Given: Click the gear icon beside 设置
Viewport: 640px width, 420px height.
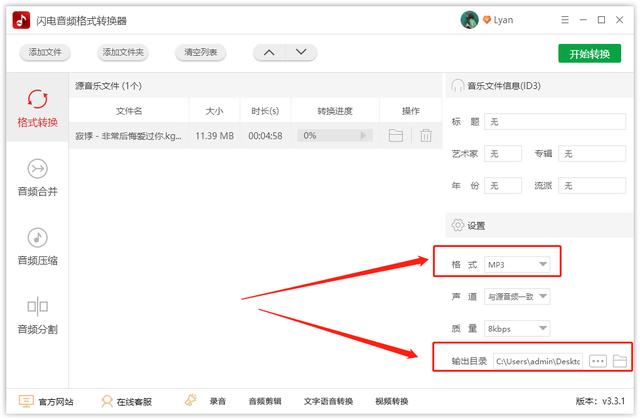Looking at the screenshot, I should point(458,225).
